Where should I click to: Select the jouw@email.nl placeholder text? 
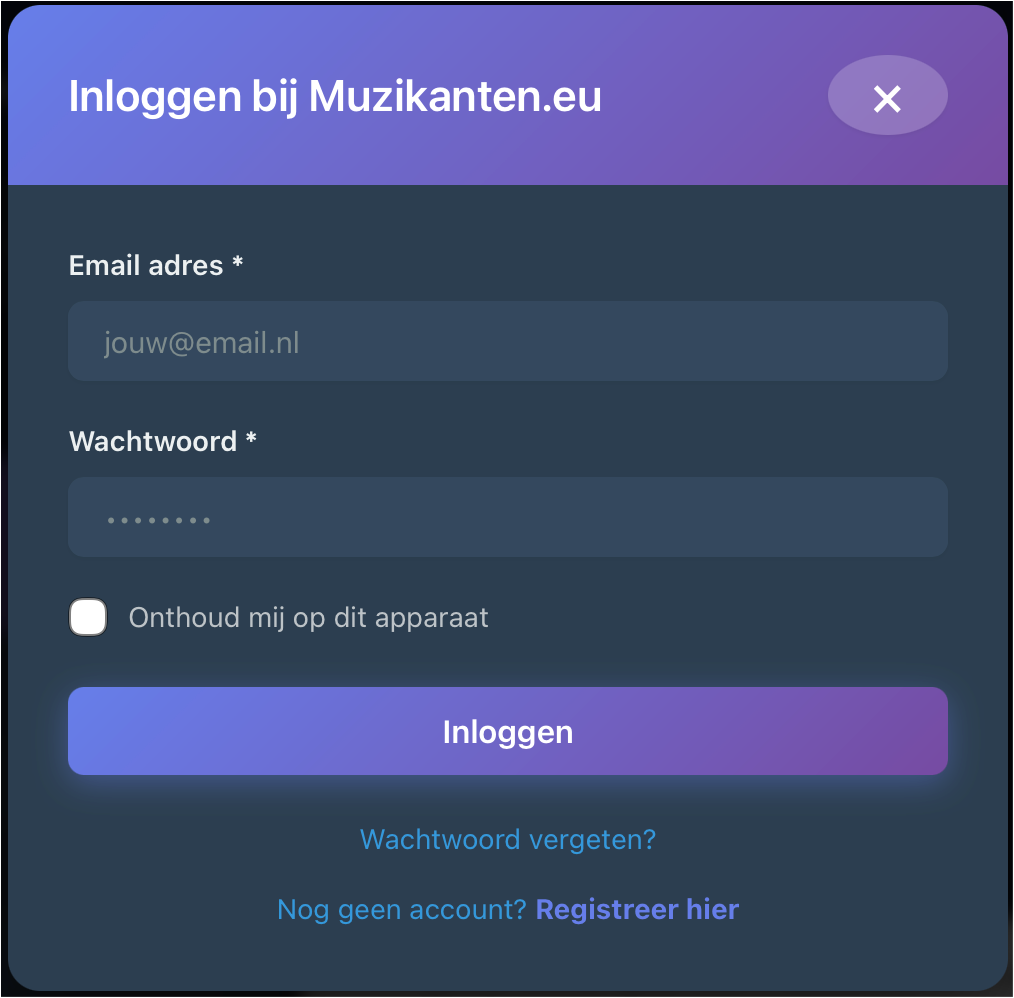pos(202,343)
